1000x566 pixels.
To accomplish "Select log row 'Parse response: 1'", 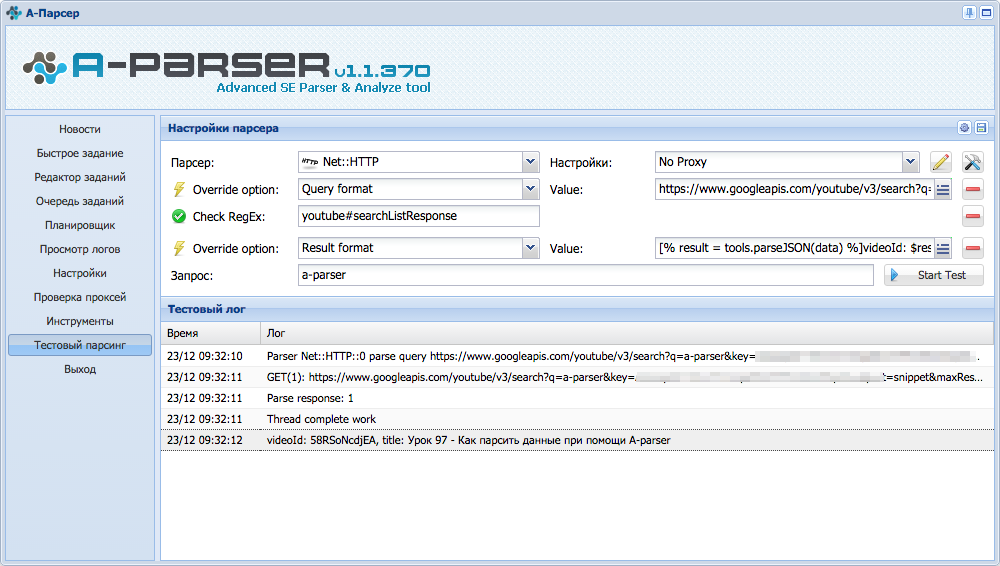I will (x=577, y=398).
